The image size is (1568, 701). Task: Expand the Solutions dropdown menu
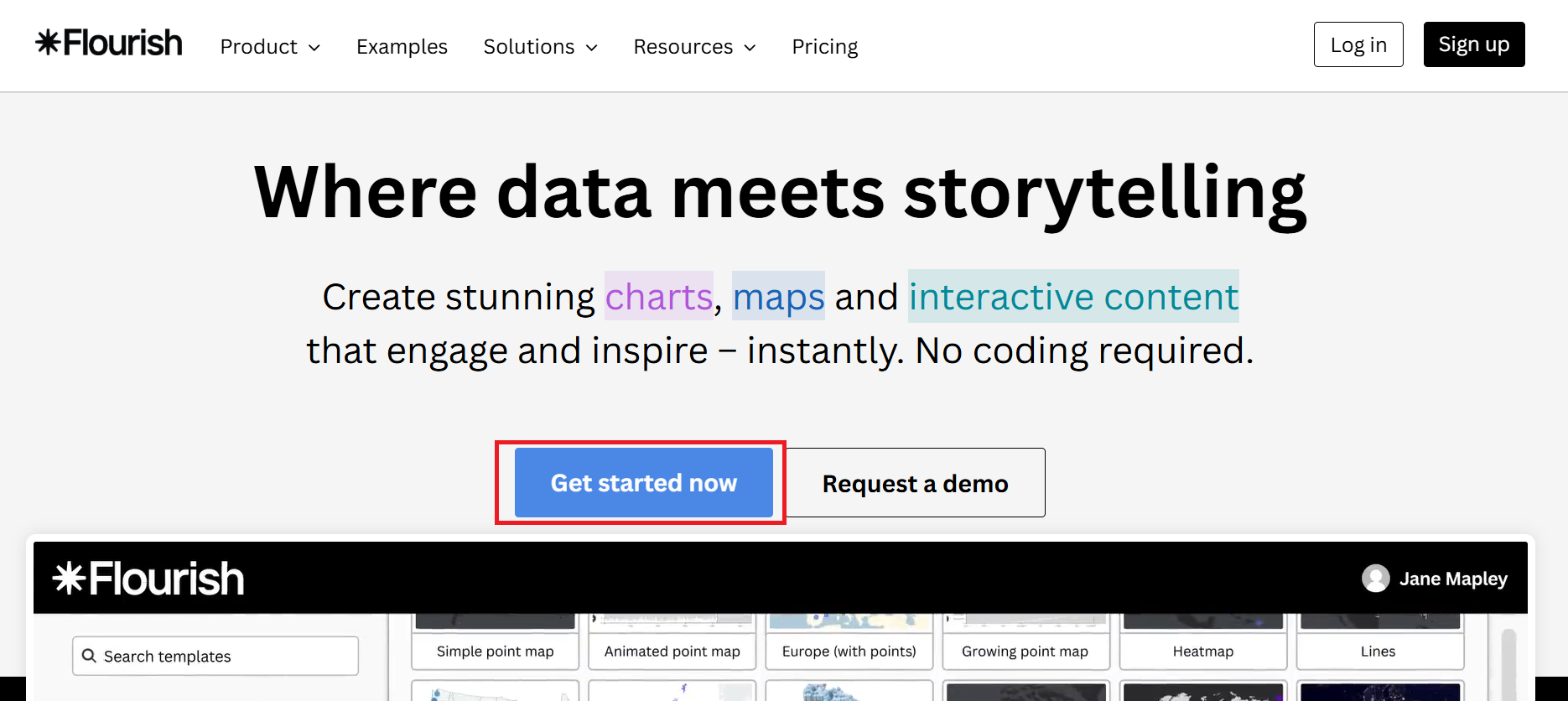pos(540,47)
